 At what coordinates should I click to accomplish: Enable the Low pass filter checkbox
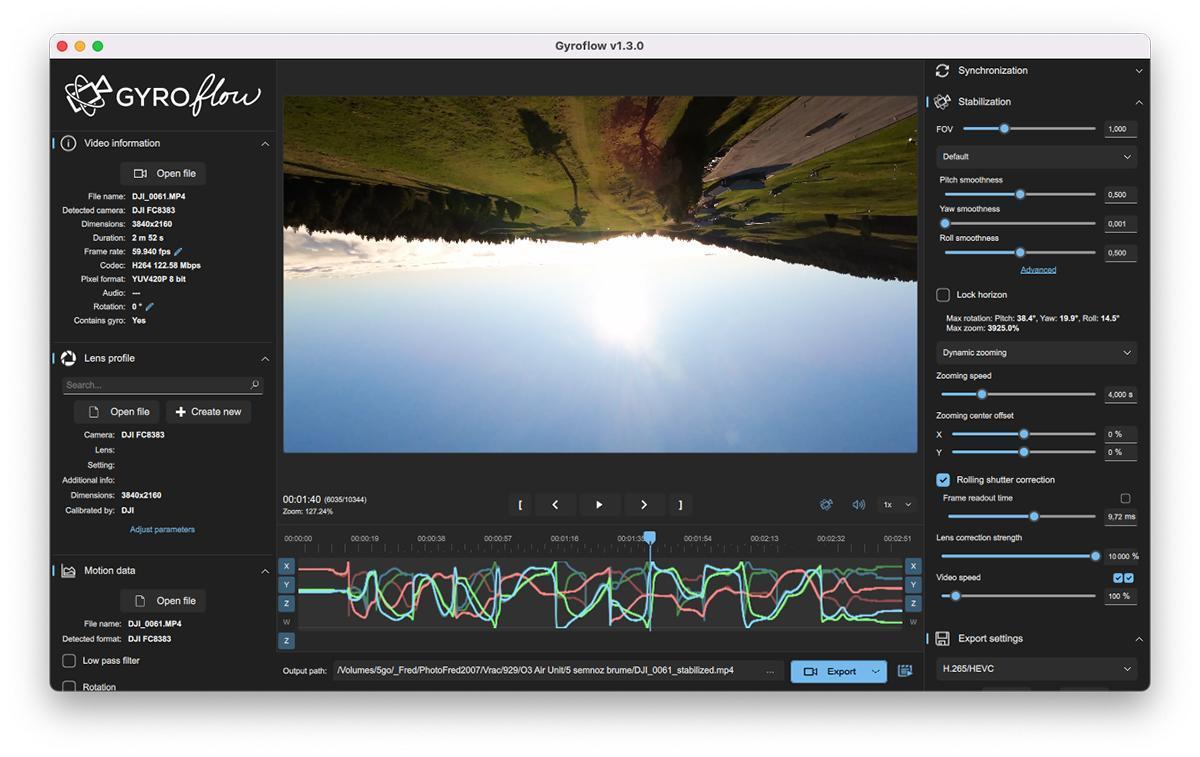point(69,661)
